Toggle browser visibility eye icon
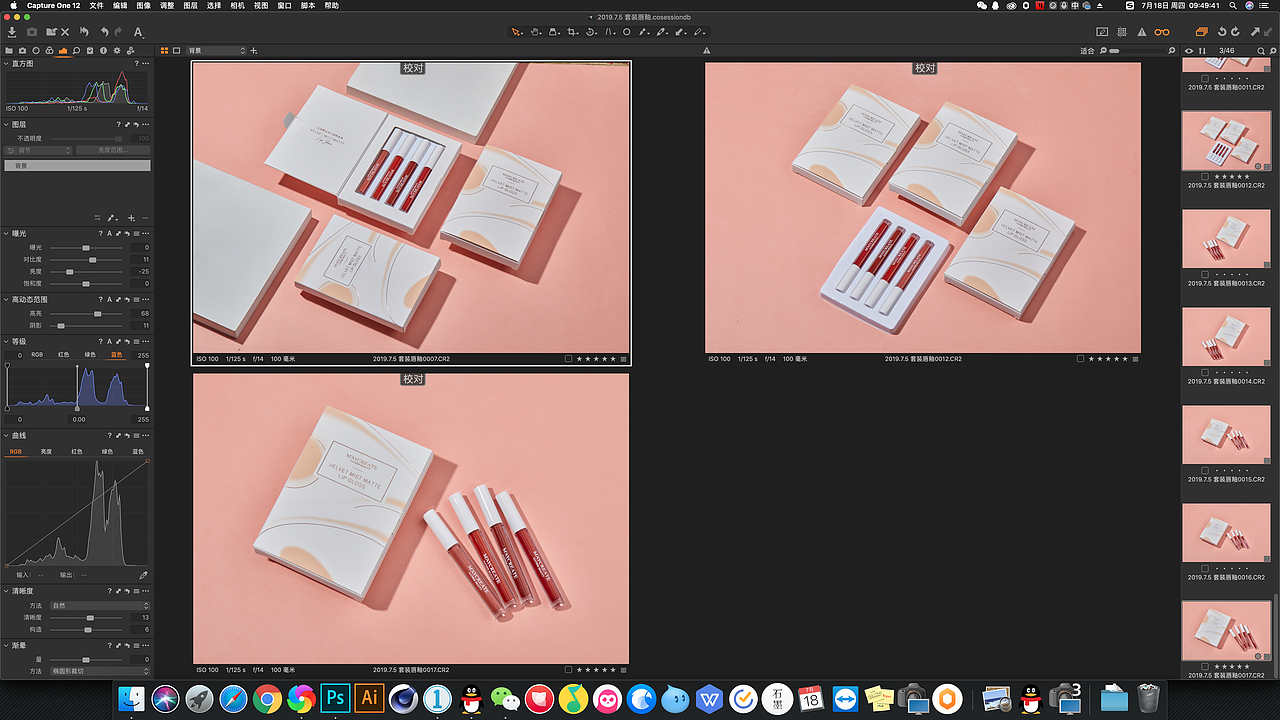This screenshot has height=720, width=1280. click(x=1189, y=50)
